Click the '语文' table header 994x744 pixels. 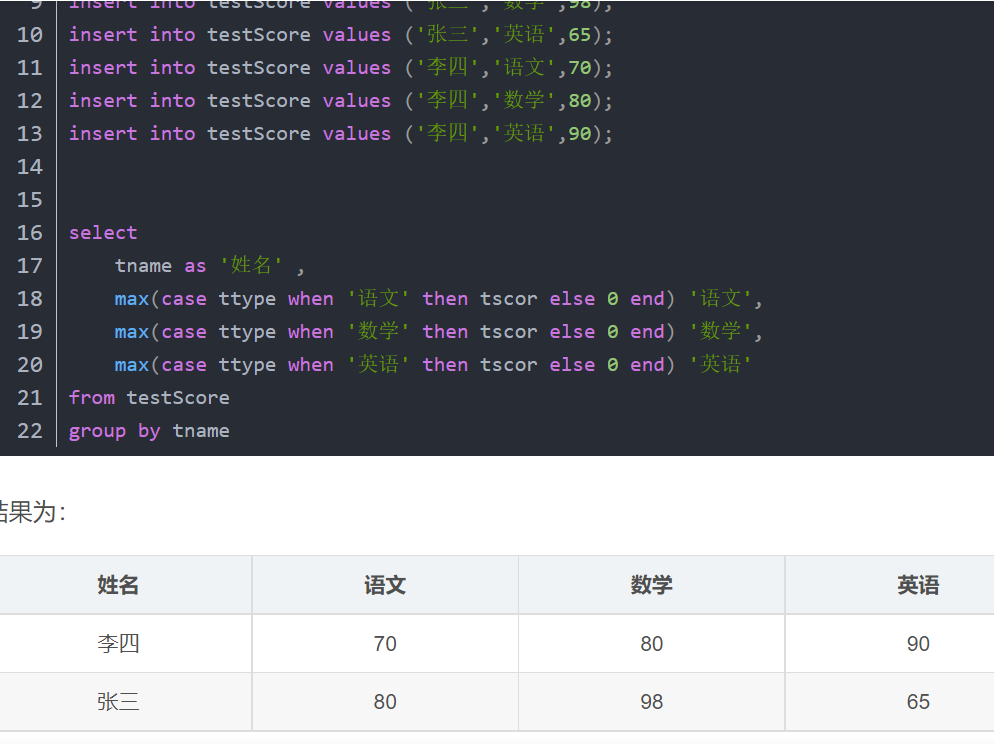click(385, 585)
